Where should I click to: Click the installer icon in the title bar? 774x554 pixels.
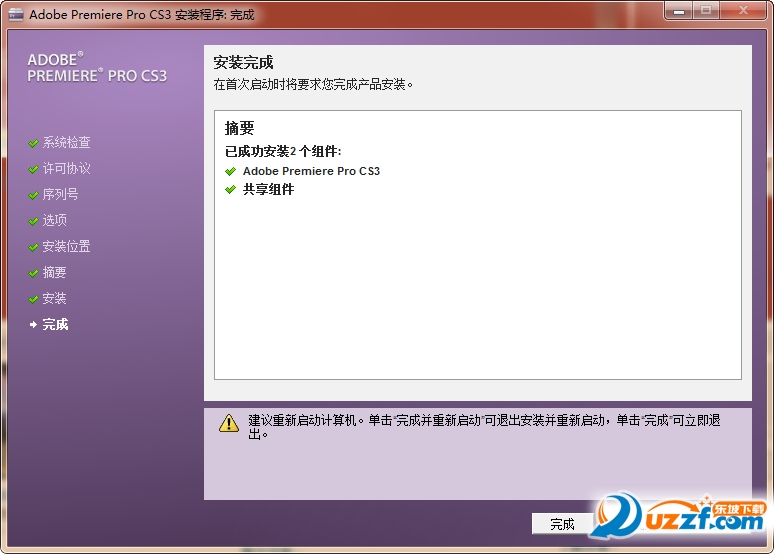point(16,14)
